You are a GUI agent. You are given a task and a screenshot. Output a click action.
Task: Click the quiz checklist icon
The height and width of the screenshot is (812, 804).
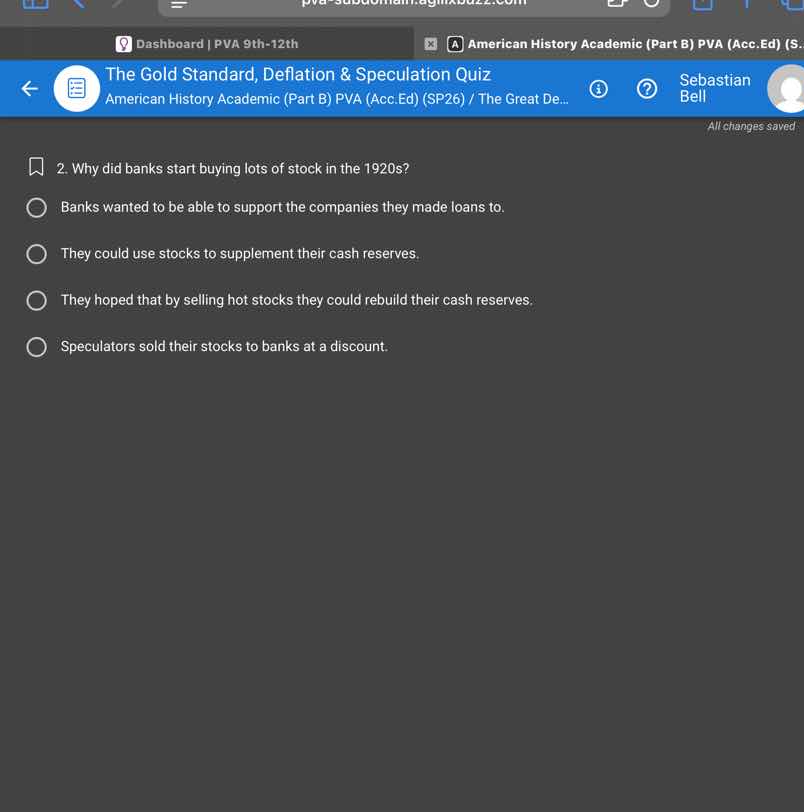coord(77,89)
